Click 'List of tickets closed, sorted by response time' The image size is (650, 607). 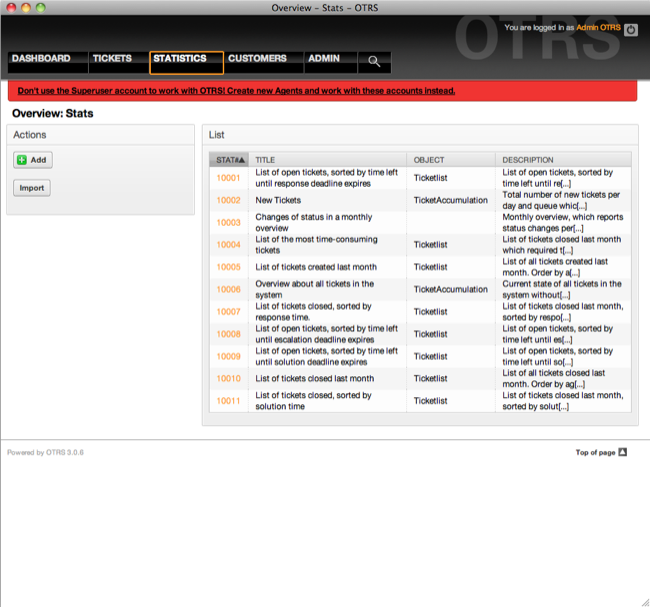tap(313, 312)
